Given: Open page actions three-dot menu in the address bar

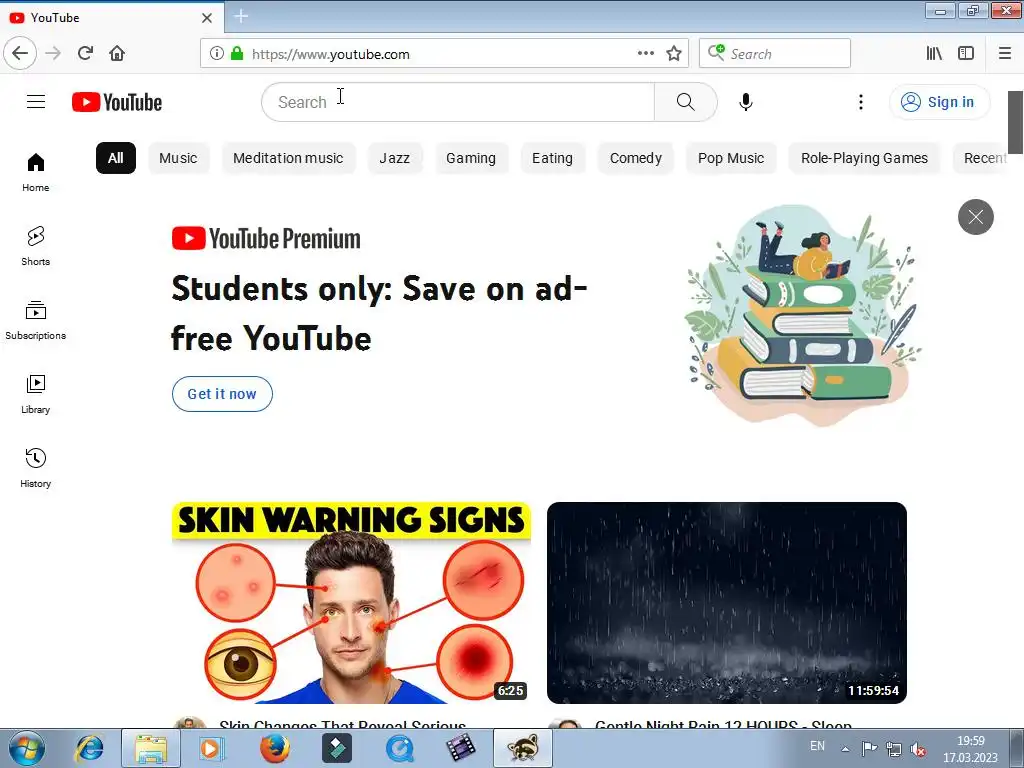Looking at the screenshot, I should click(x=645, y=54).
